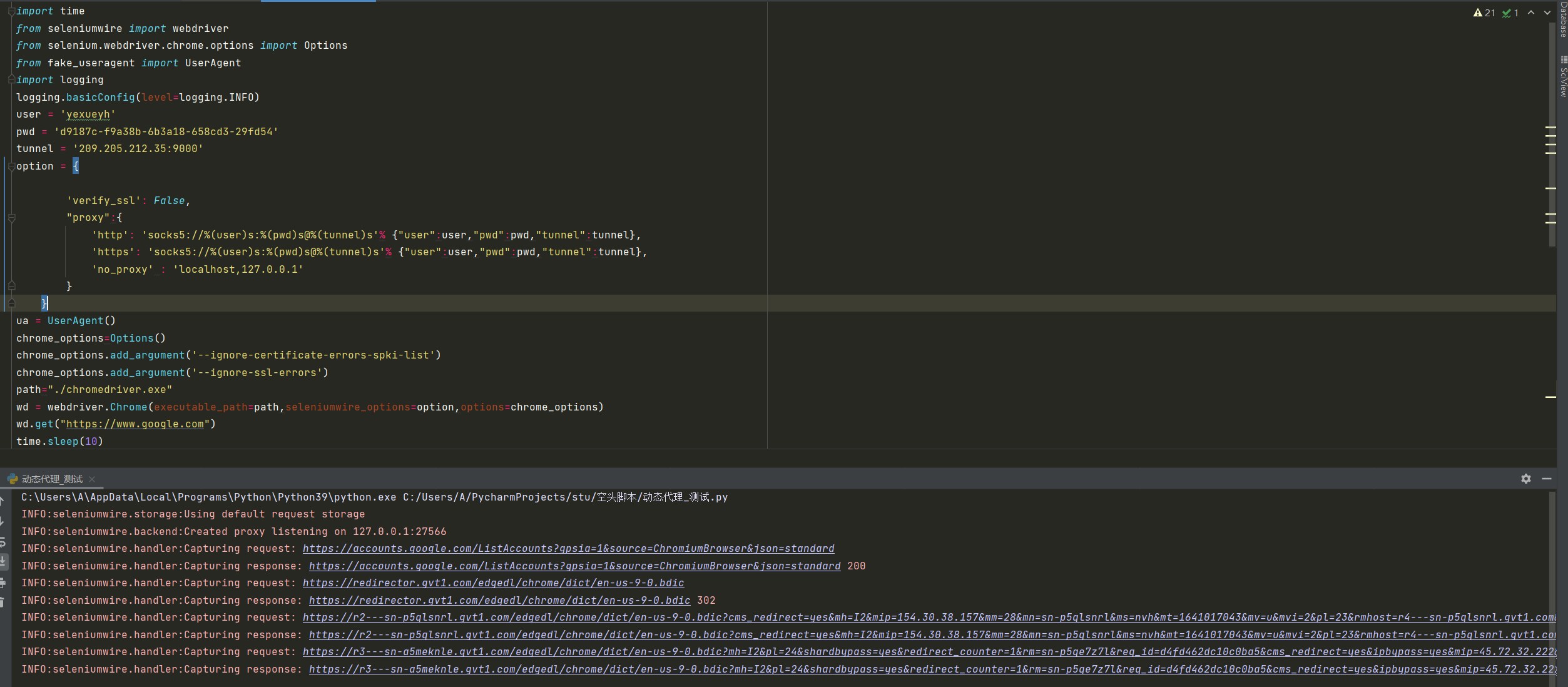Place cursor in user = 'yexueyh' line

click(66, 114)
